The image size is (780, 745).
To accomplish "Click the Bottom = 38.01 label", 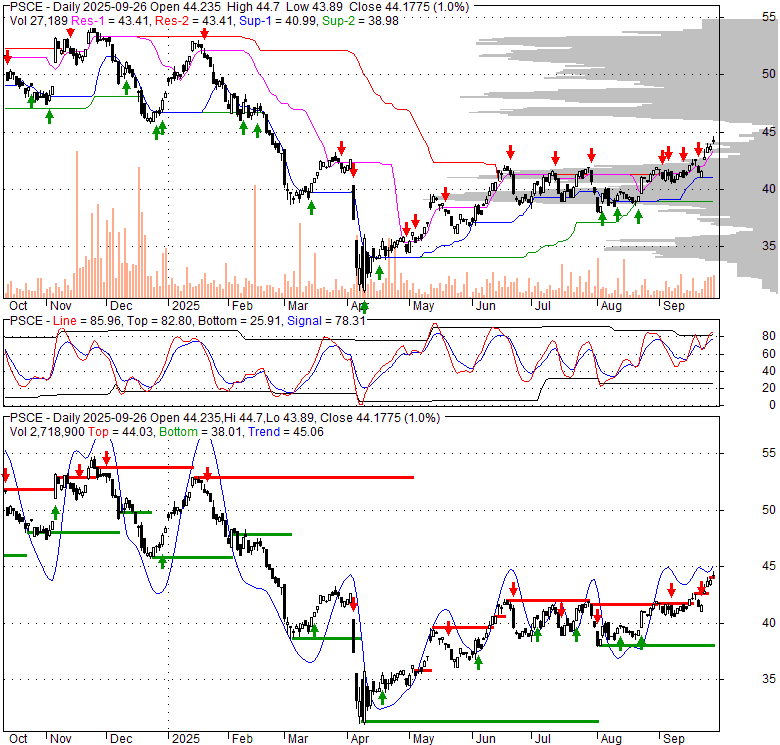I will tap(200, 432).
